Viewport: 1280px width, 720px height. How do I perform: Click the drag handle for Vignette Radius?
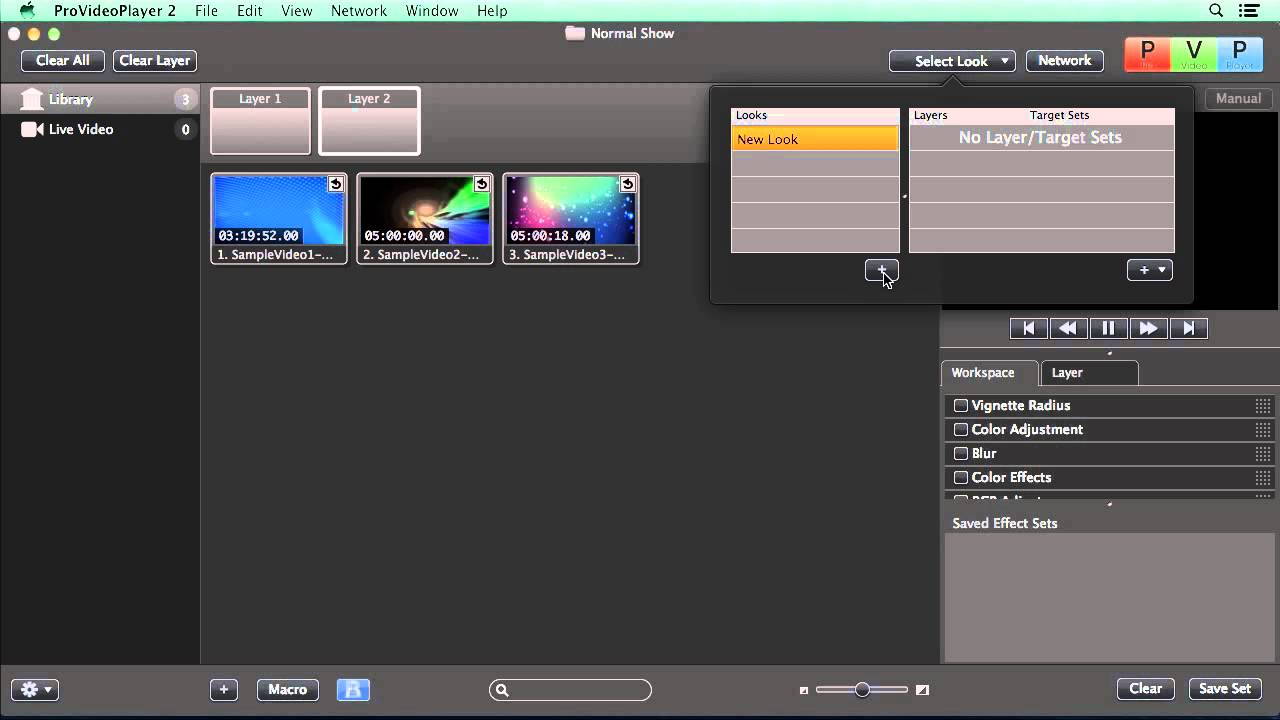click(x=1263, y=405)
